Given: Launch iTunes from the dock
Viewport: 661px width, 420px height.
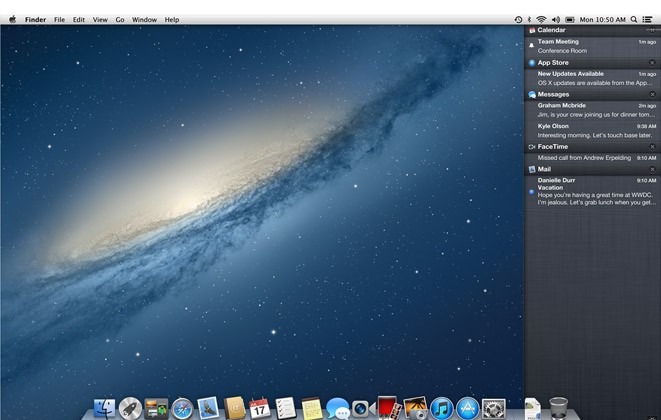Looking at the screenshot, I should point(442,408).
